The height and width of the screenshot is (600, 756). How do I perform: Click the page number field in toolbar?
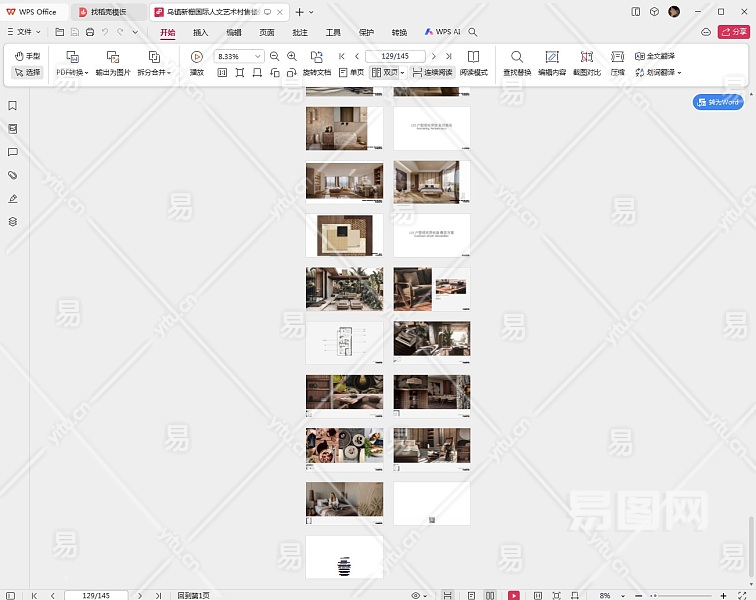coord(395,57)
